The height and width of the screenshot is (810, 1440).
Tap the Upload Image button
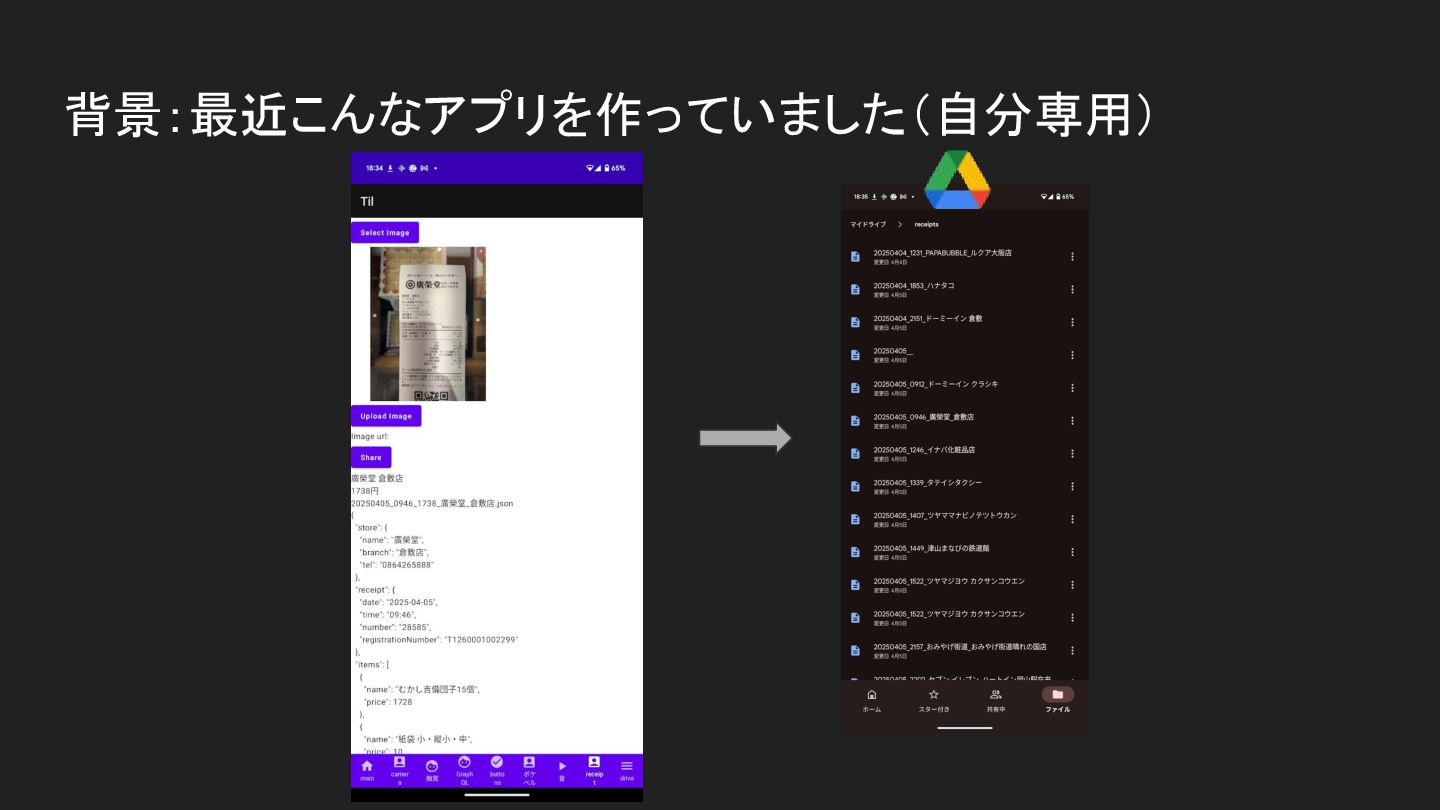[x=386, y=416]
